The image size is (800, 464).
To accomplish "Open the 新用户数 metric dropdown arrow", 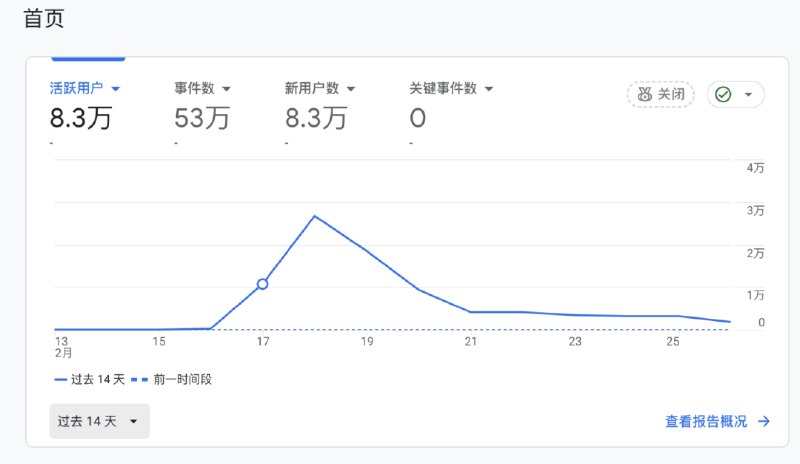I will (x=351, y=89).
